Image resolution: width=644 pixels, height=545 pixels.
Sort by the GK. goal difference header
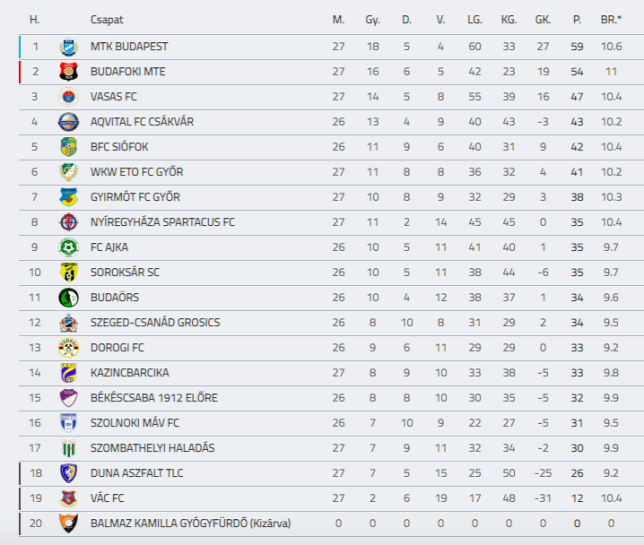(543, 19)
